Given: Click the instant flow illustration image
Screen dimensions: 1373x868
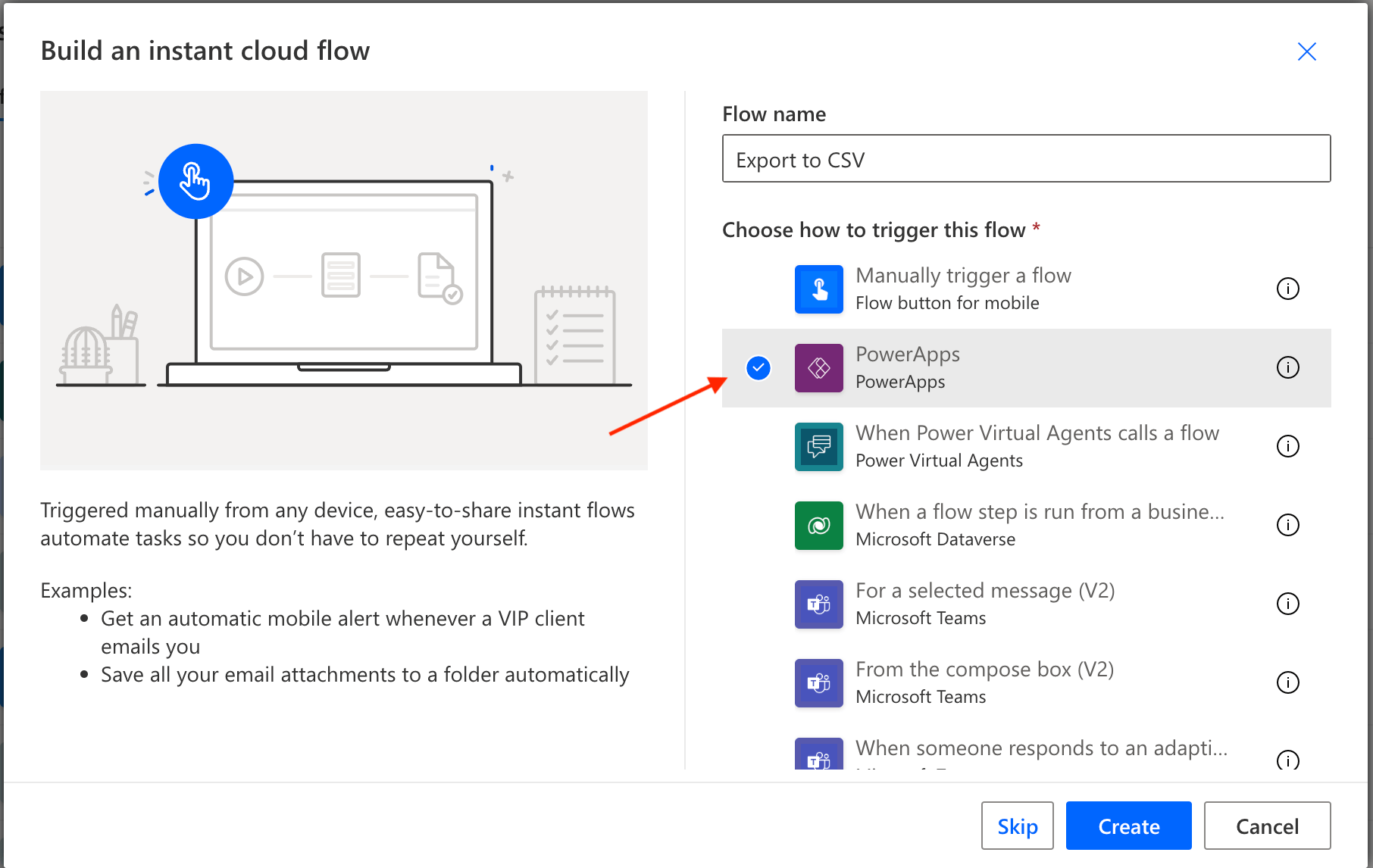Looking at the screenshot, I should pyautogui.click(x=344, y=280).
